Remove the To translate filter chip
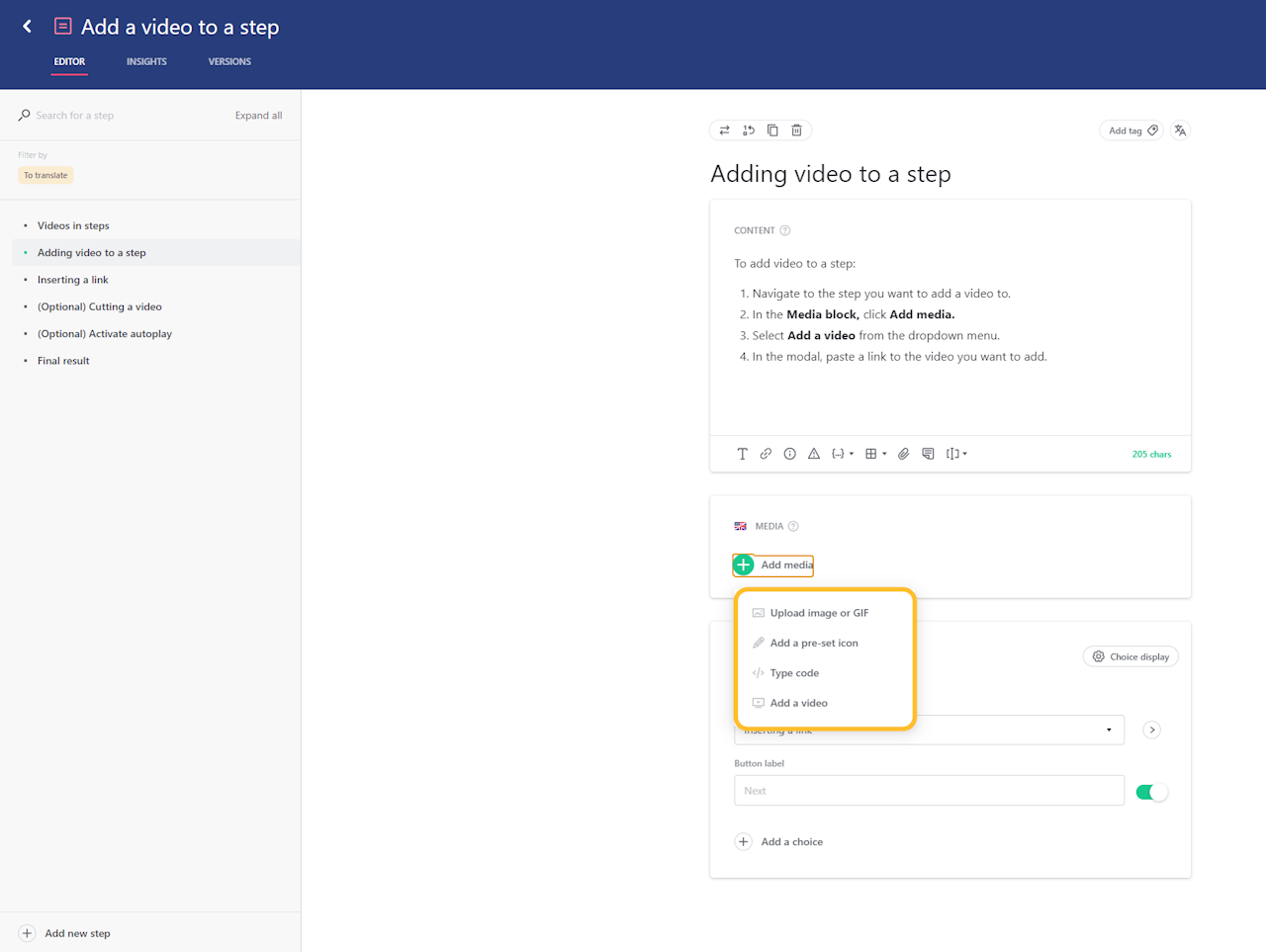The height and width of the screenshot is (952, 1266). 45,175
